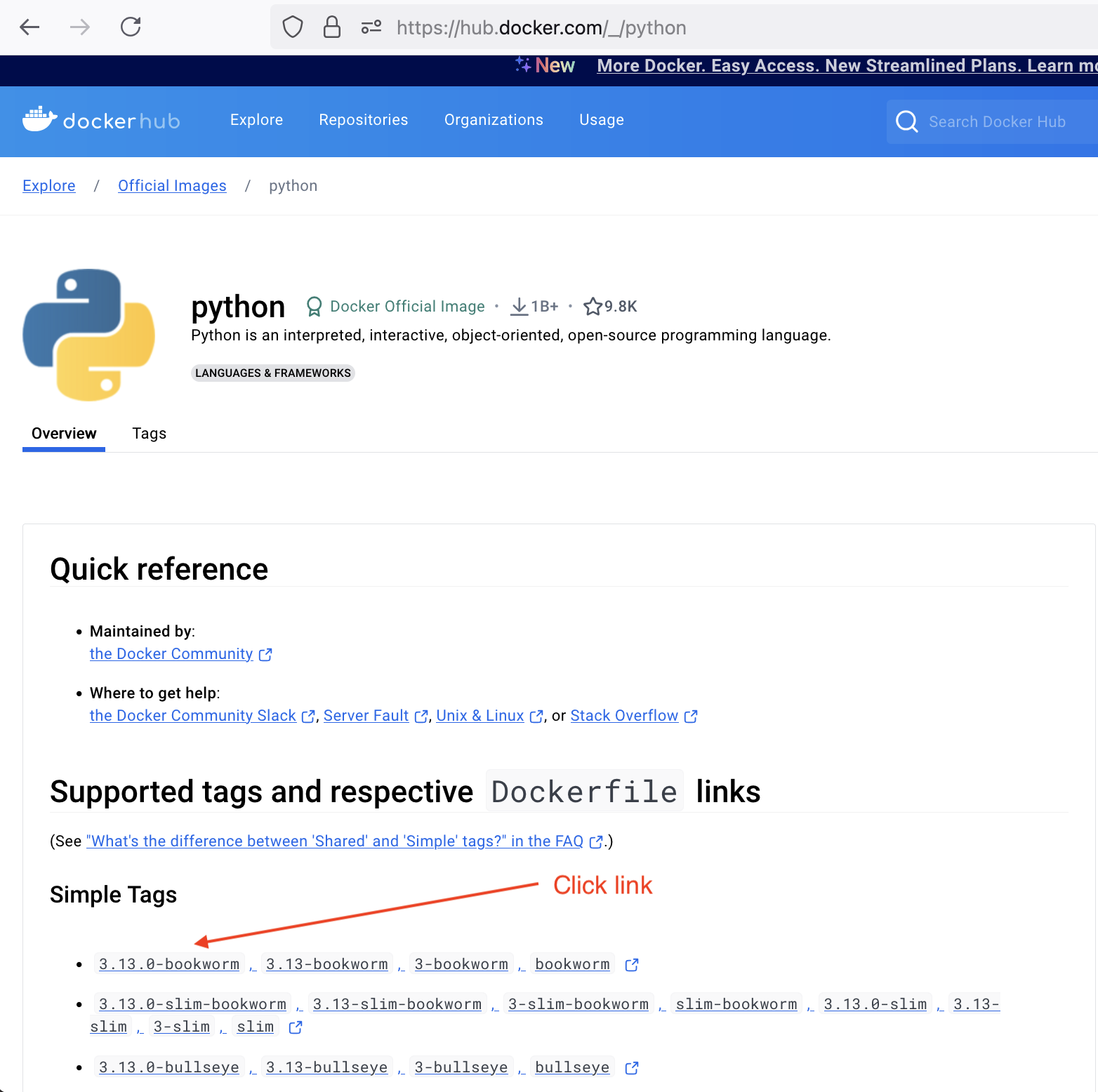Click the 3.13.0-bookworm tag link

click(169, 964)
